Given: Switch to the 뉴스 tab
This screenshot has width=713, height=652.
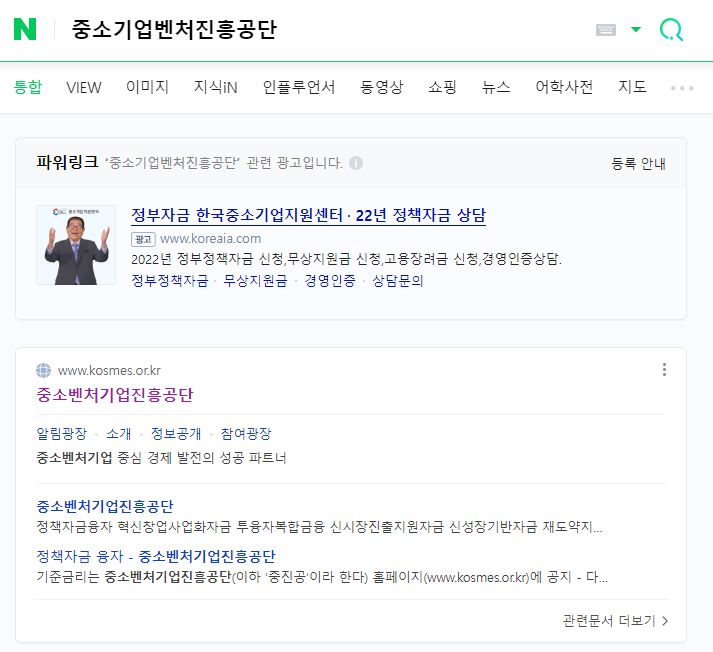Looking at the screenshot, I should [496, 87].
